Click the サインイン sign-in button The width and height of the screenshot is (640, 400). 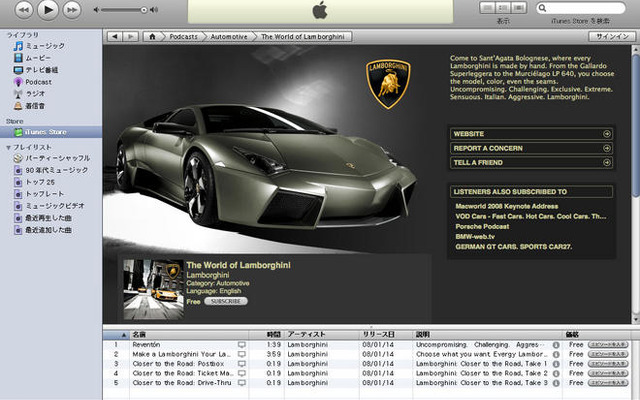coord(612,36)
